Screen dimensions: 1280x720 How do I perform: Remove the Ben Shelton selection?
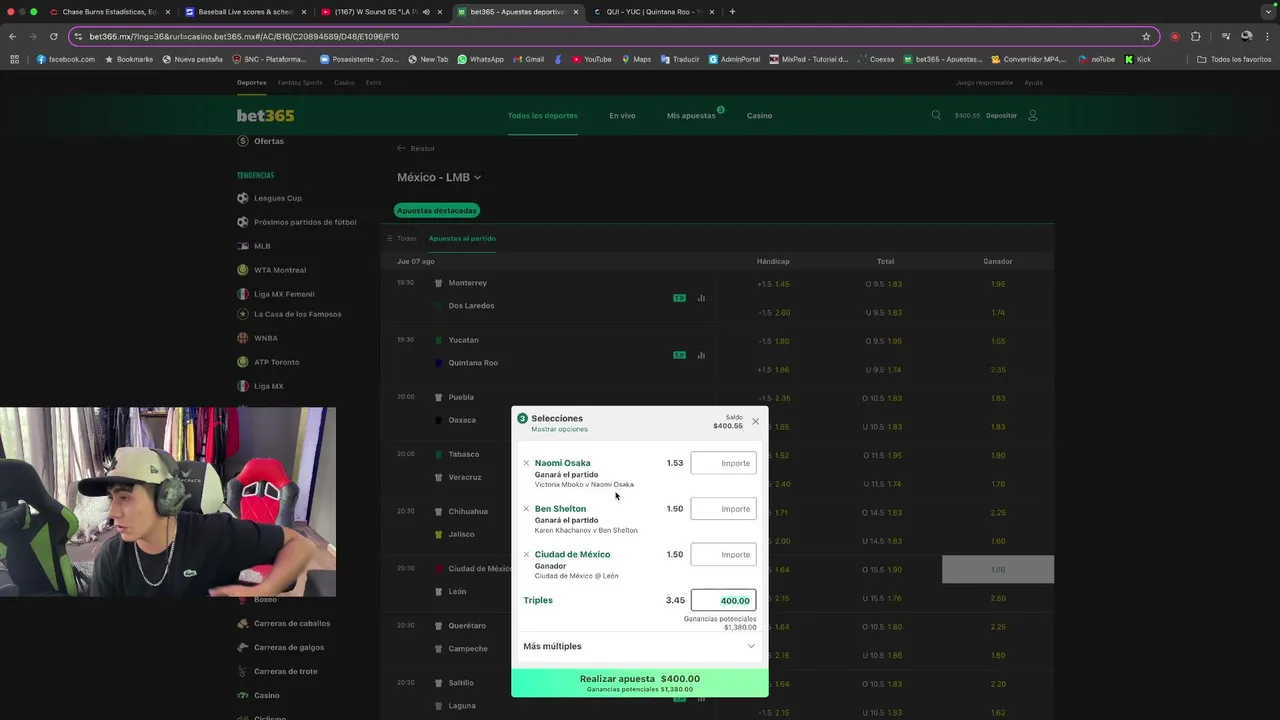(526, 509)
